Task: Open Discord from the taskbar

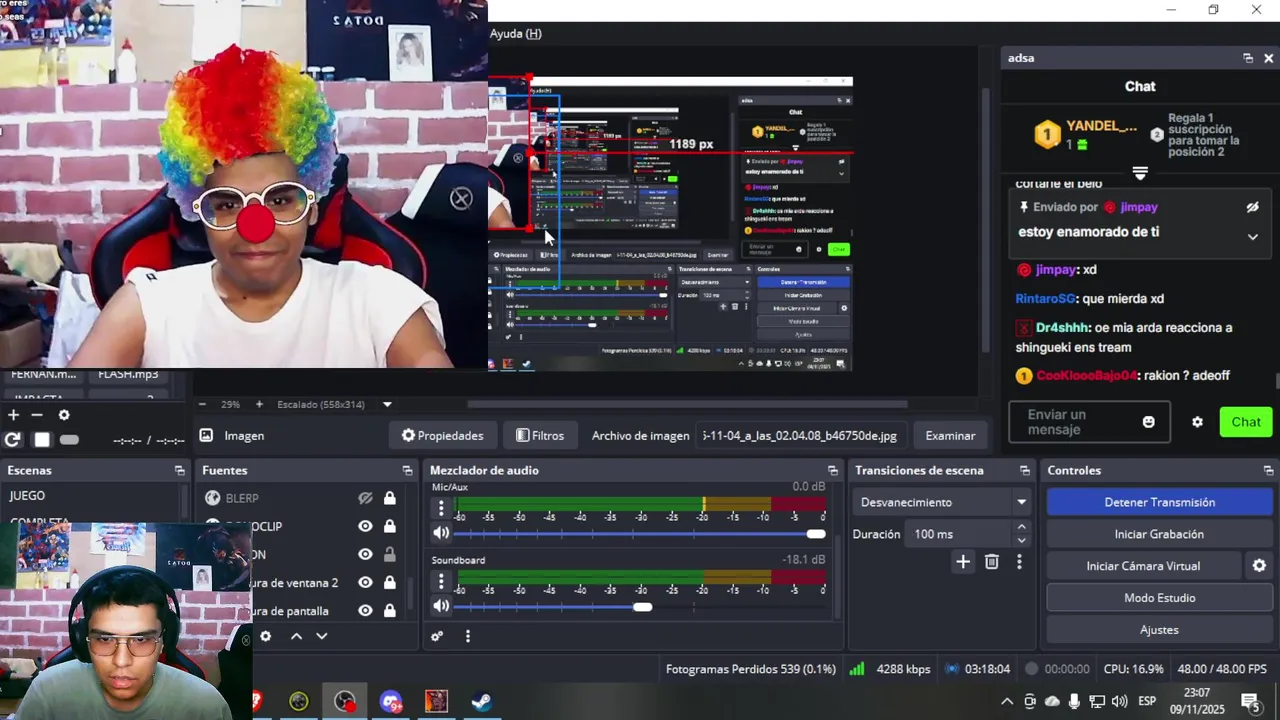Action: click(391, 701)
